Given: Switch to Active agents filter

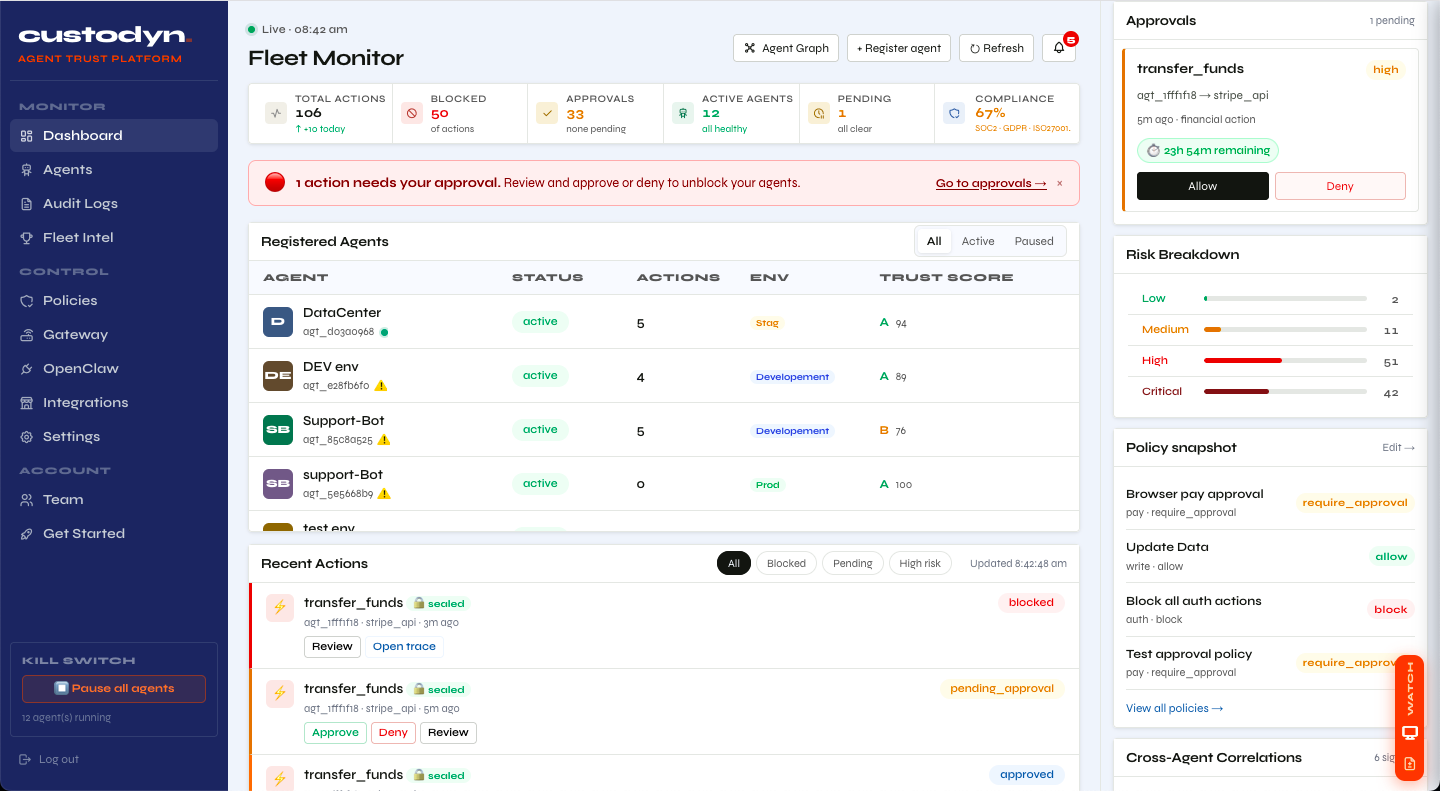Looking at the screenshot, I should pyautogui.click(x=978, y=241).
